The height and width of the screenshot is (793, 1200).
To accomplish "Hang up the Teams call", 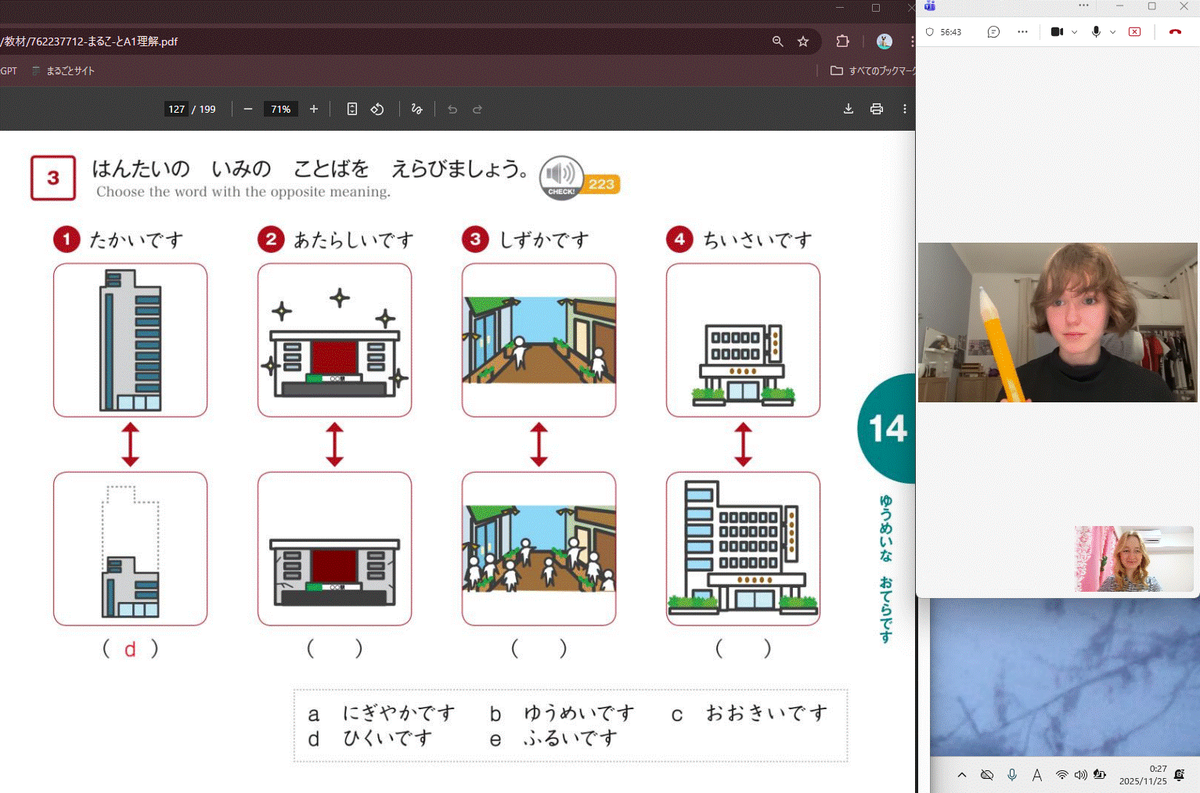I will pyautogui.click(x=1174, y=32).
